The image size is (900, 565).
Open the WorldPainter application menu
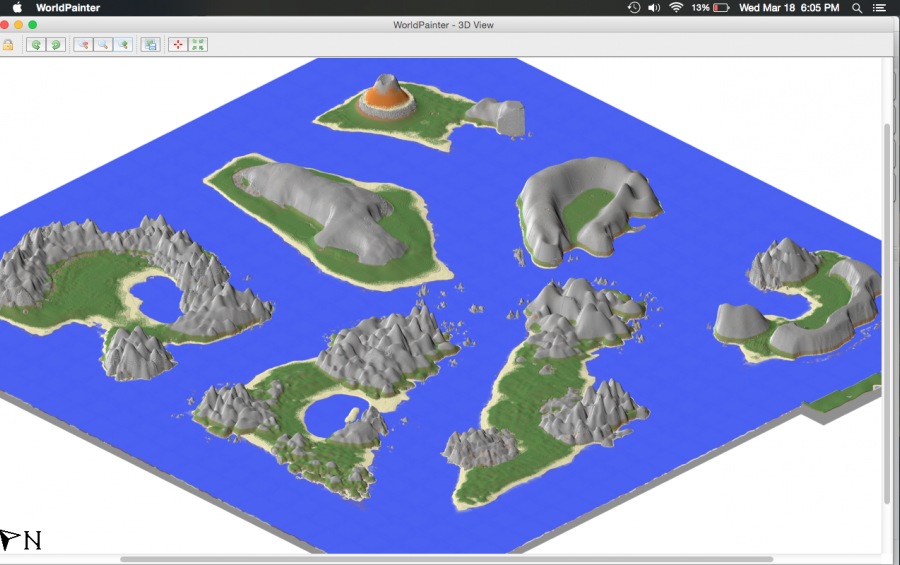pos(68,7)
